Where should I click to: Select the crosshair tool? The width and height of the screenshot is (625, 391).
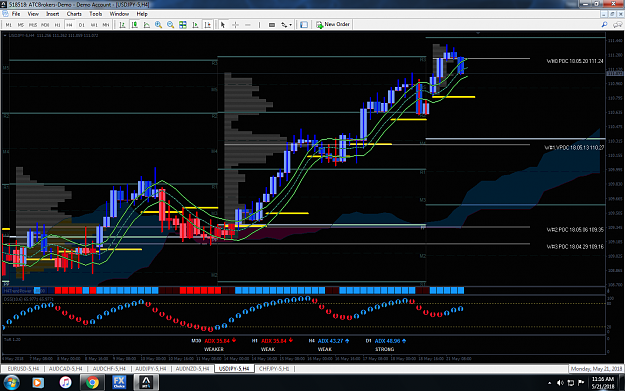[x=235, y=25]
